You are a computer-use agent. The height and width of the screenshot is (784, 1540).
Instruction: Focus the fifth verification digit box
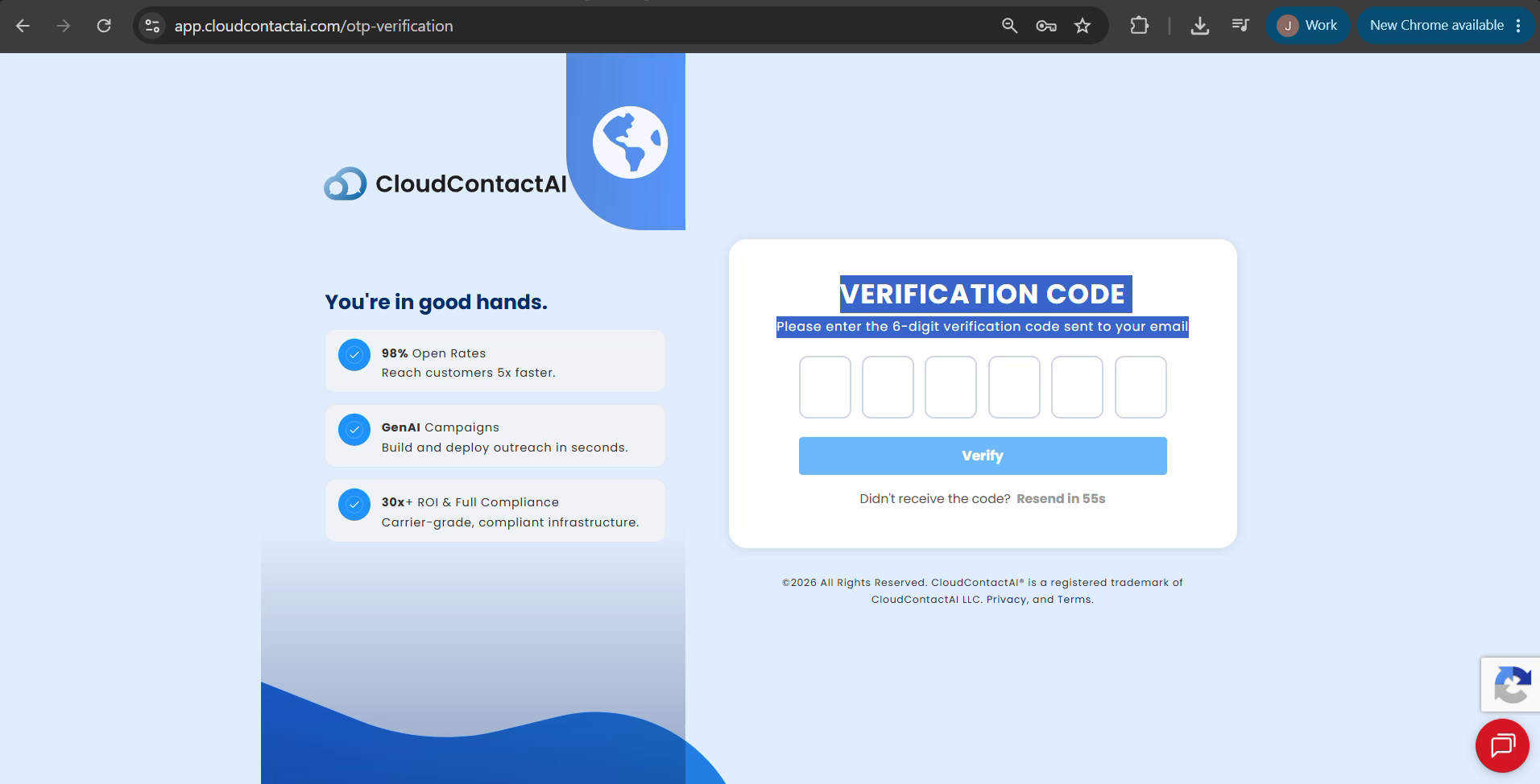click(x=1077, y=387)
